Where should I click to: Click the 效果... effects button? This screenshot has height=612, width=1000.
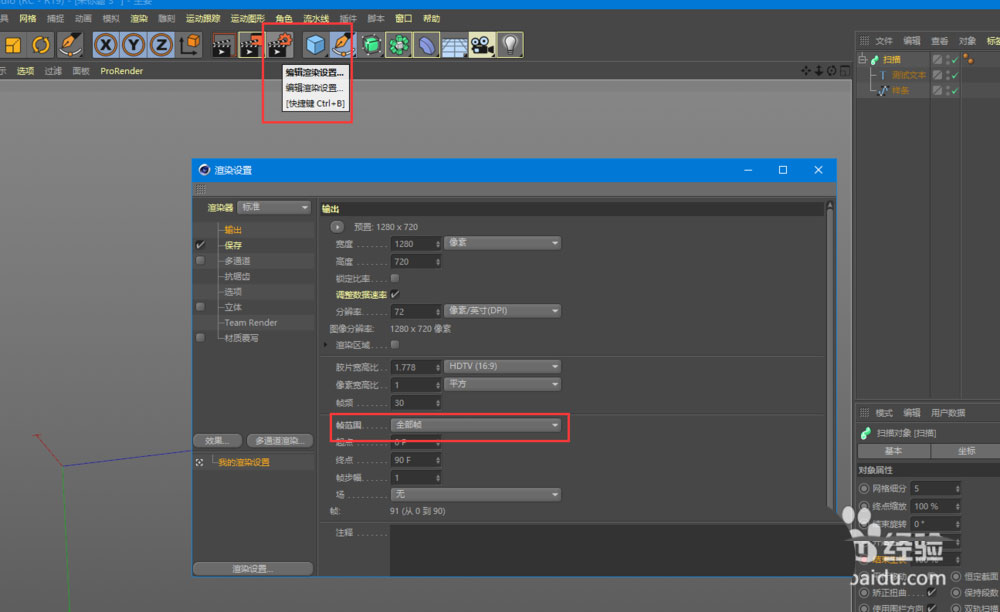(217, 441)
